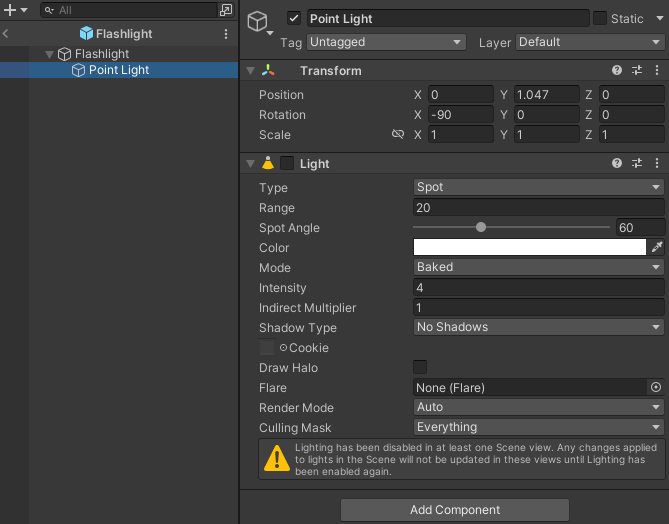Image resolution: width=669 pixels, height=524 pixels.
Task: Collapse the Transform component foldout
Action: tap(250, 71)
